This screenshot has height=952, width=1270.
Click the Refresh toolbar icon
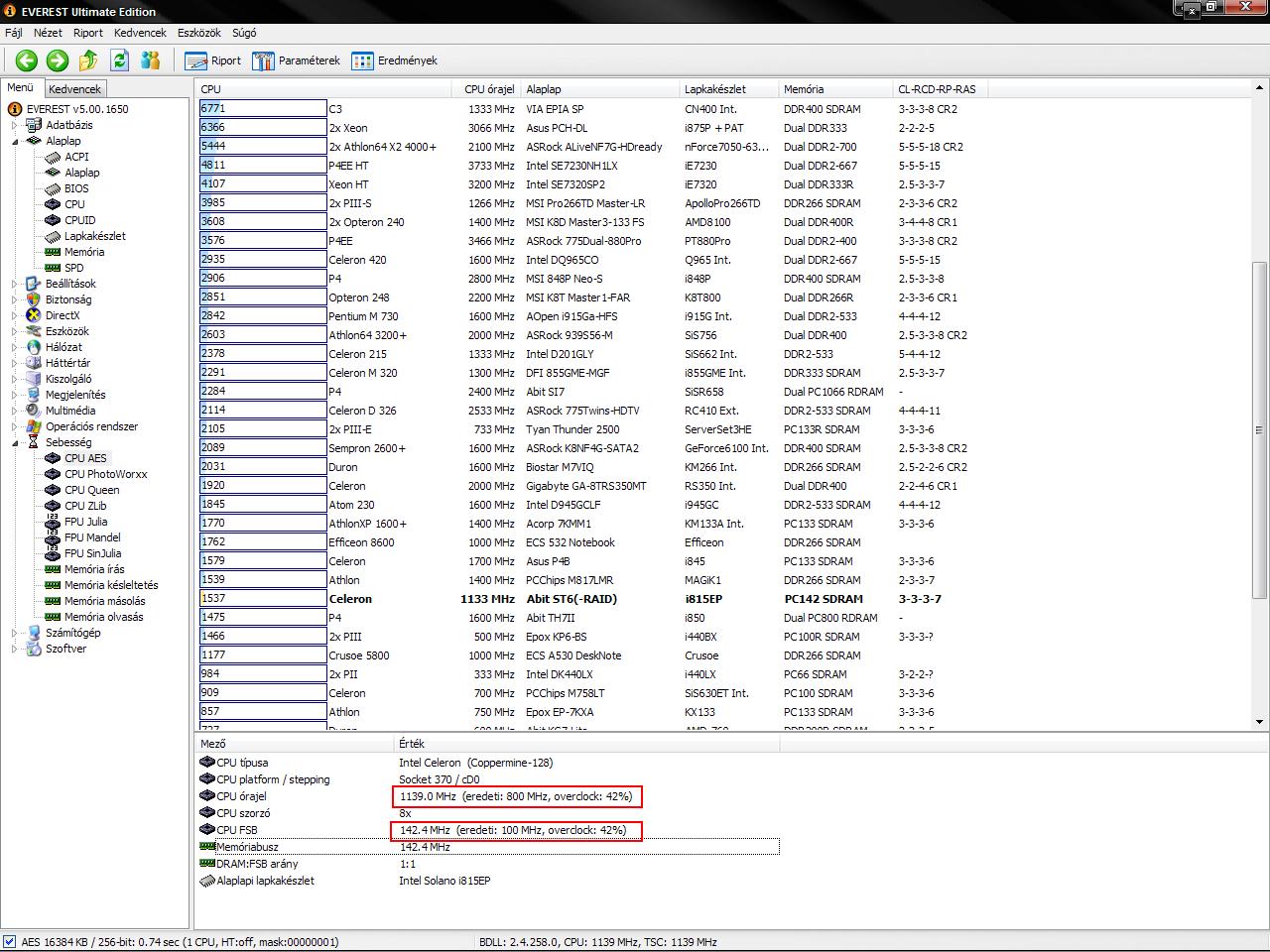pyautogui.click(x=119, y=60)
